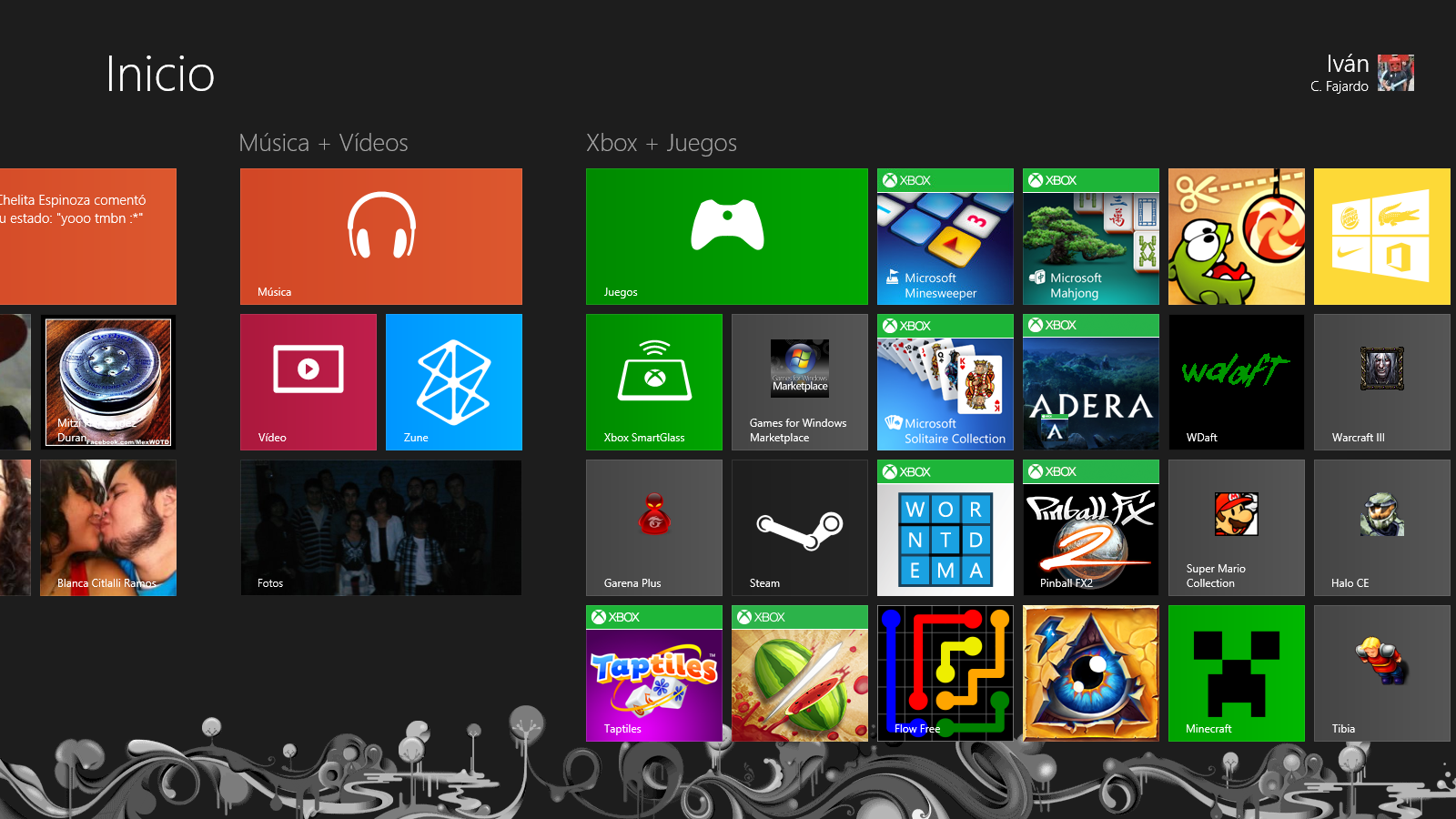Image resolution: width=1456 pixels, height=819 pixels.
Task: Launch Taptiles
Action: pyautogui.click(x=654, y=673)
